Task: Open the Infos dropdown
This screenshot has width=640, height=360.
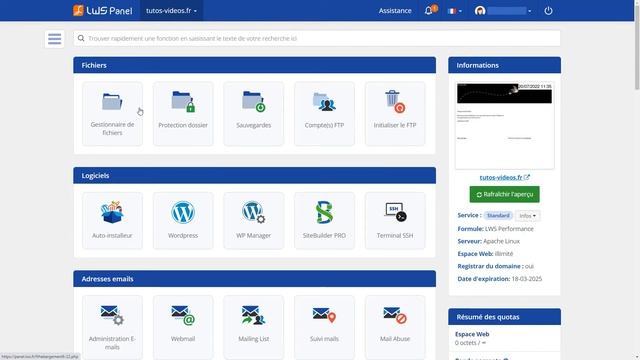Action: pos(527,216)
